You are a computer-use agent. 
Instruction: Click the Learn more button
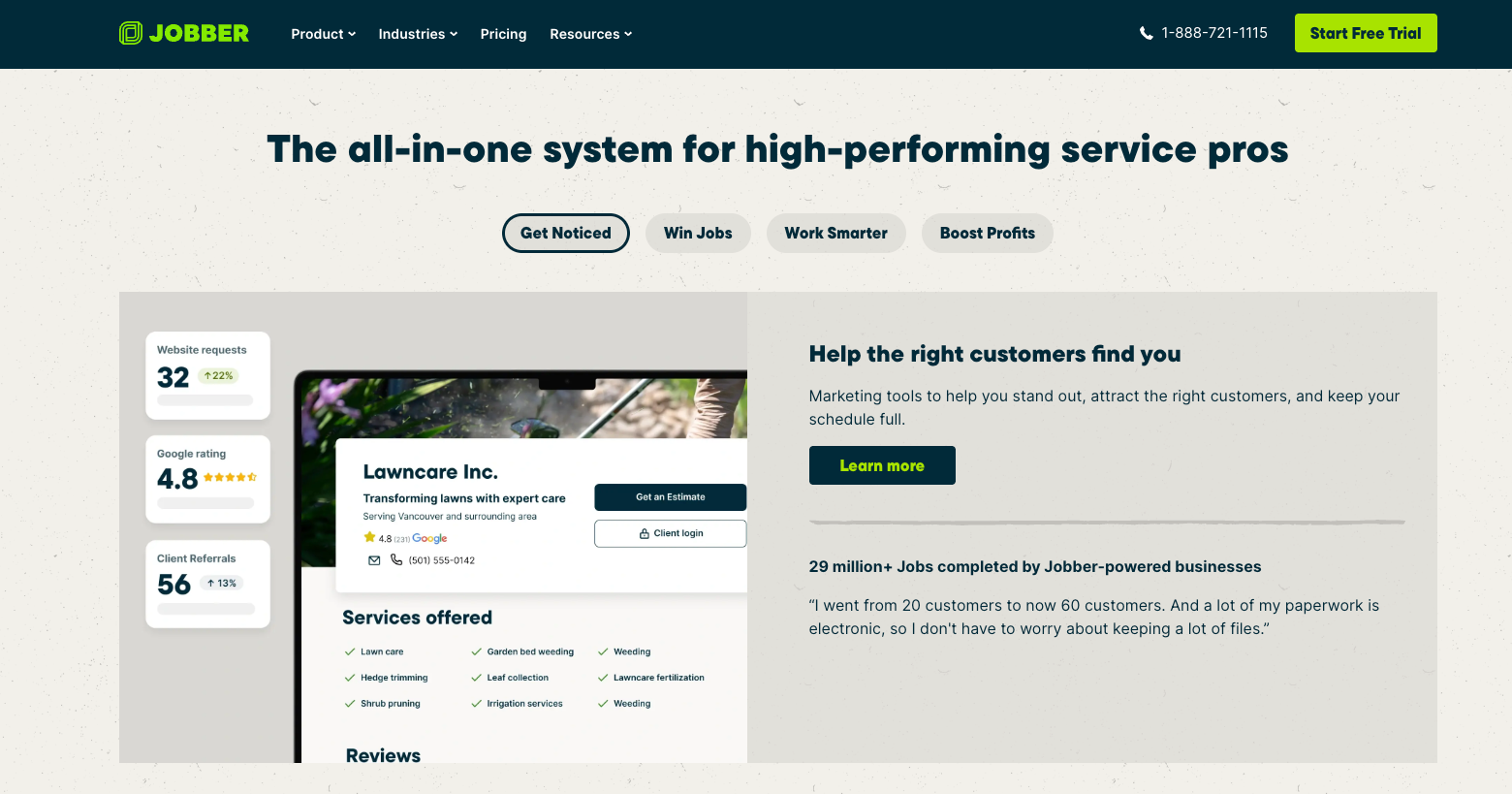882,465
